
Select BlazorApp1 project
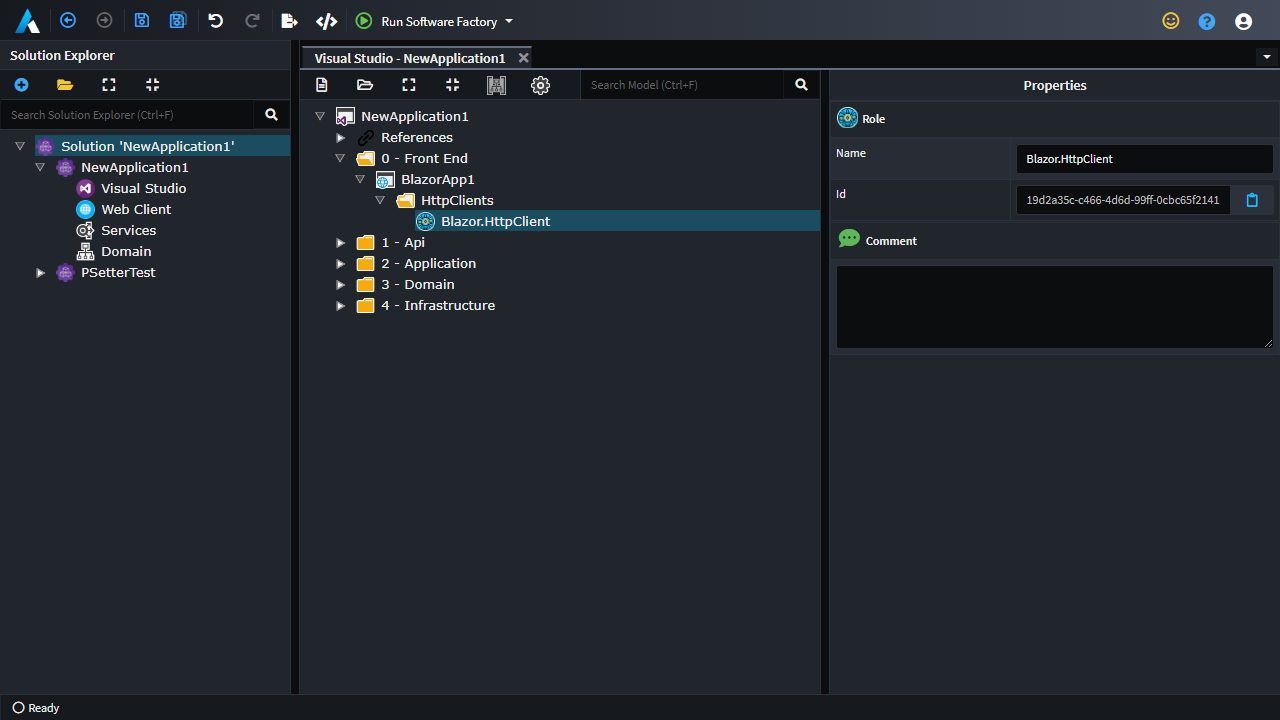click(437, 179)
